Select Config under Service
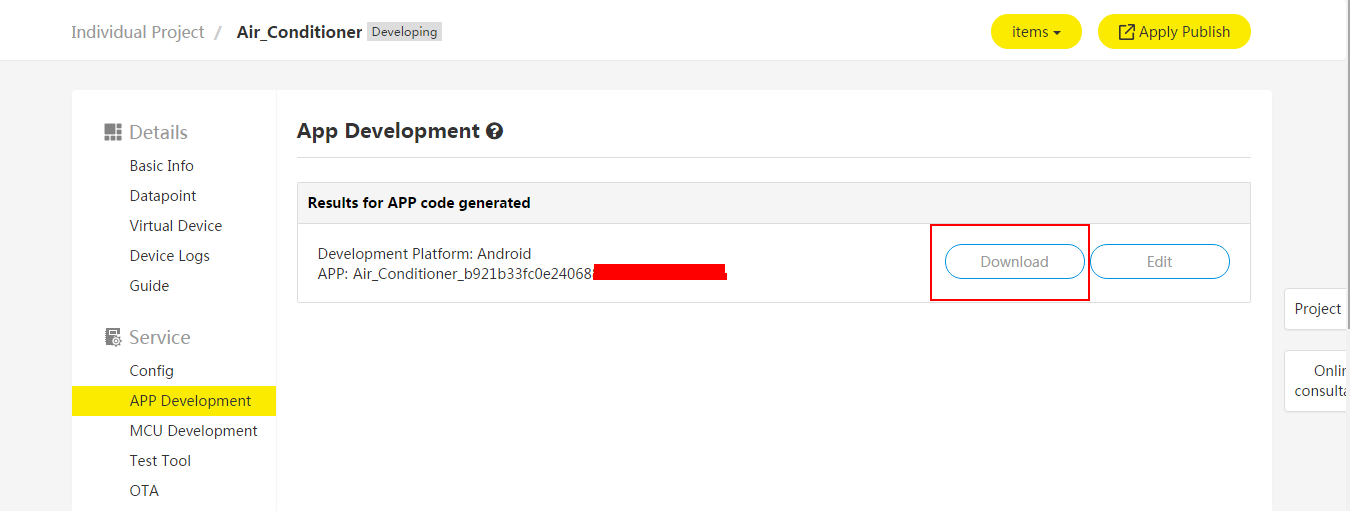The width and height of the screenshot is (1350, 511). pyautogui.click(x=152, y=371)
